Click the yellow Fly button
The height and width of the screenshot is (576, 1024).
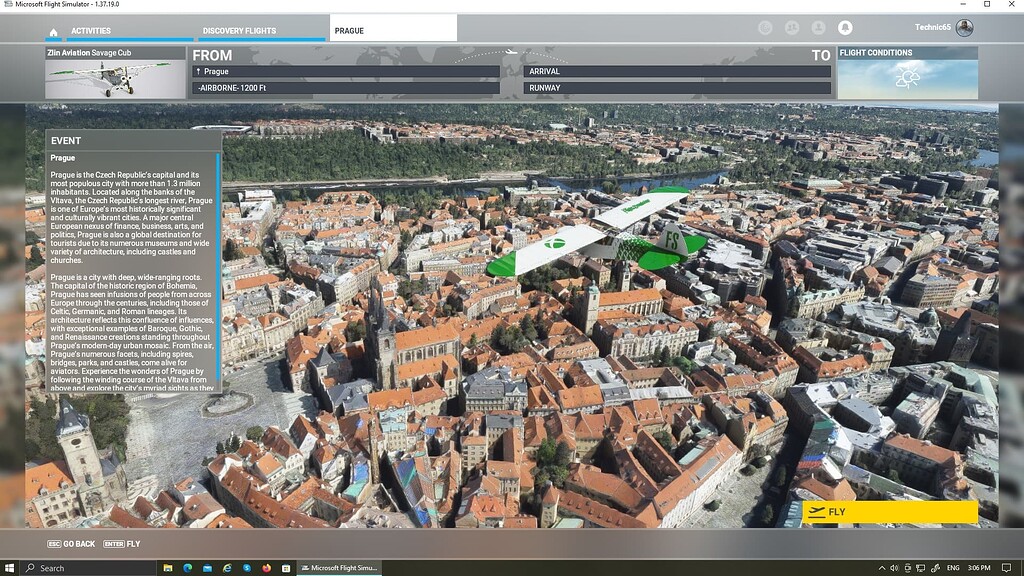[890, 512]
